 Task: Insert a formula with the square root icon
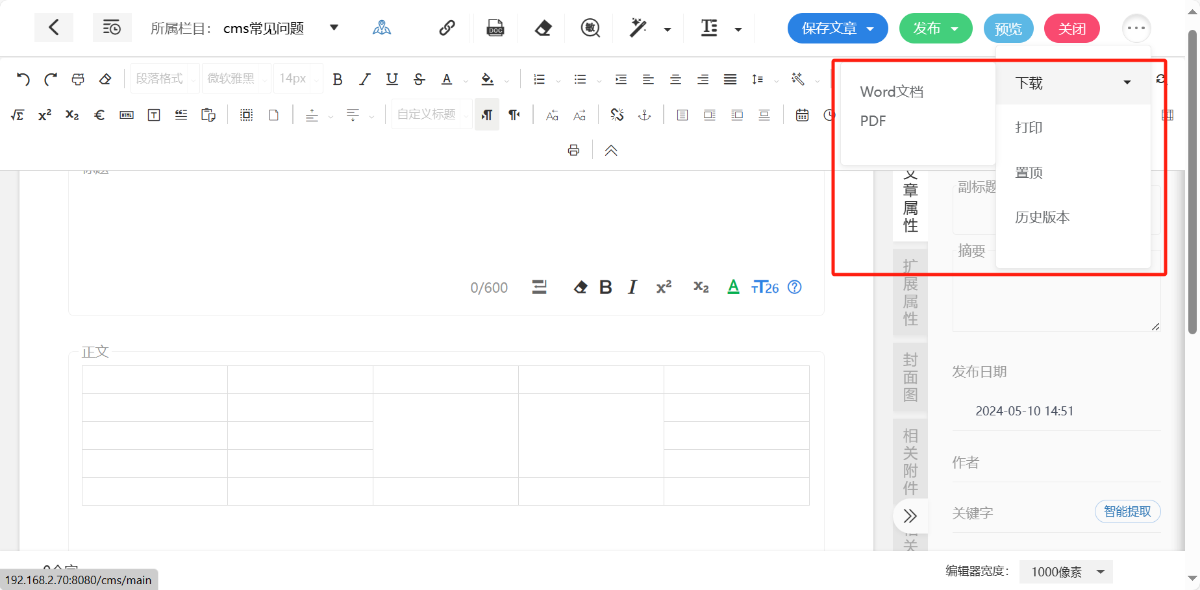coord(17,115)
